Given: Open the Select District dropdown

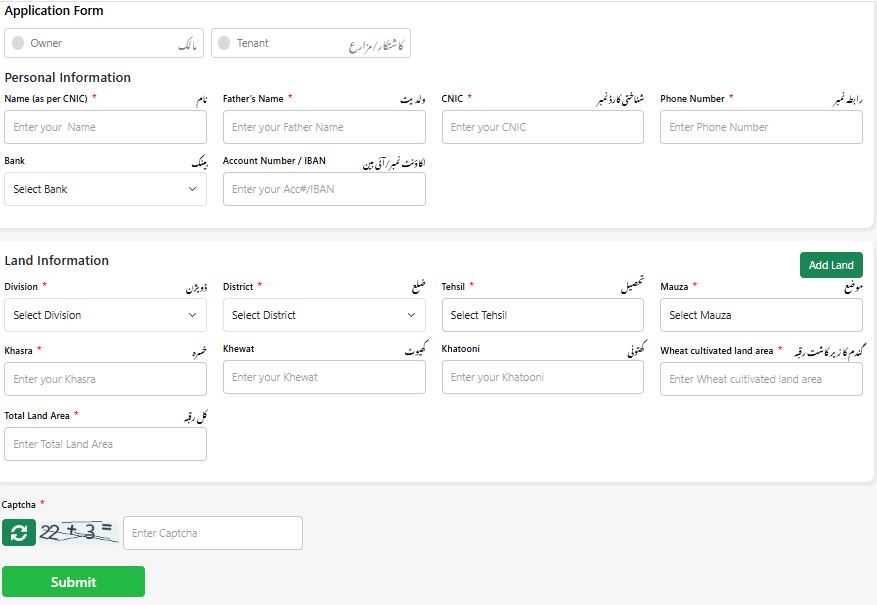Looking at the screenshot, I should coord(324,315).
